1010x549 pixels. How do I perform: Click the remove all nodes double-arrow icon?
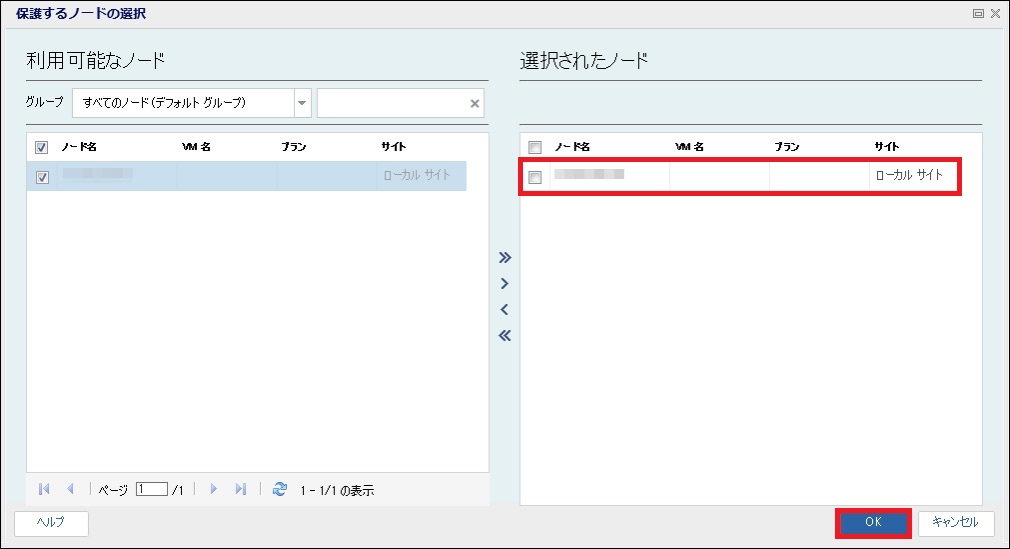click(x=505, y=336)
